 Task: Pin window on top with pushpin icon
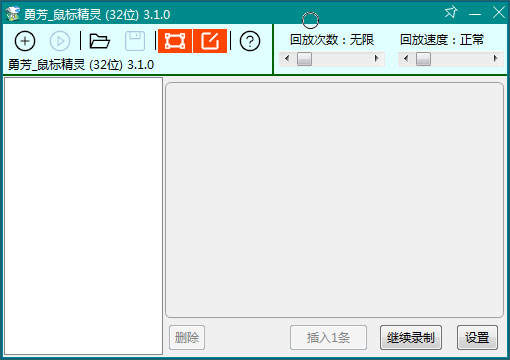click(x=451, y=13)
